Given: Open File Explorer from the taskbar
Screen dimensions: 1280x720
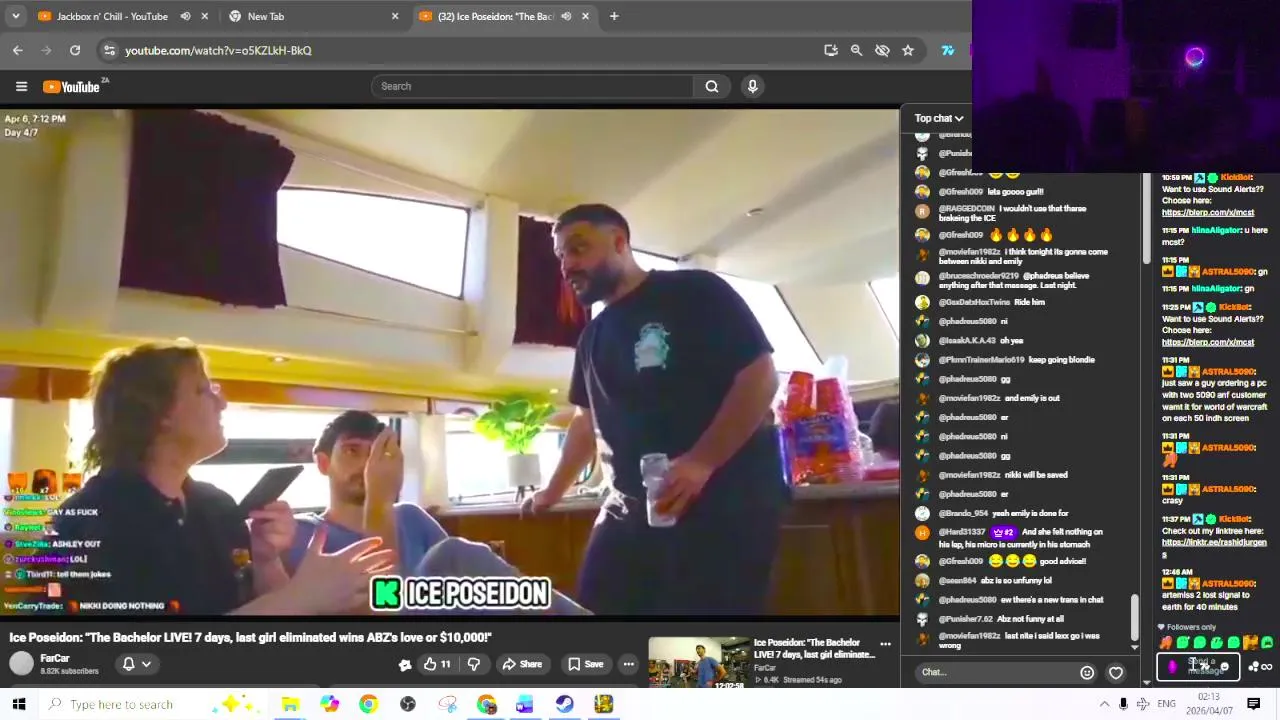Looking at the screenshot, I should [290, 704].
